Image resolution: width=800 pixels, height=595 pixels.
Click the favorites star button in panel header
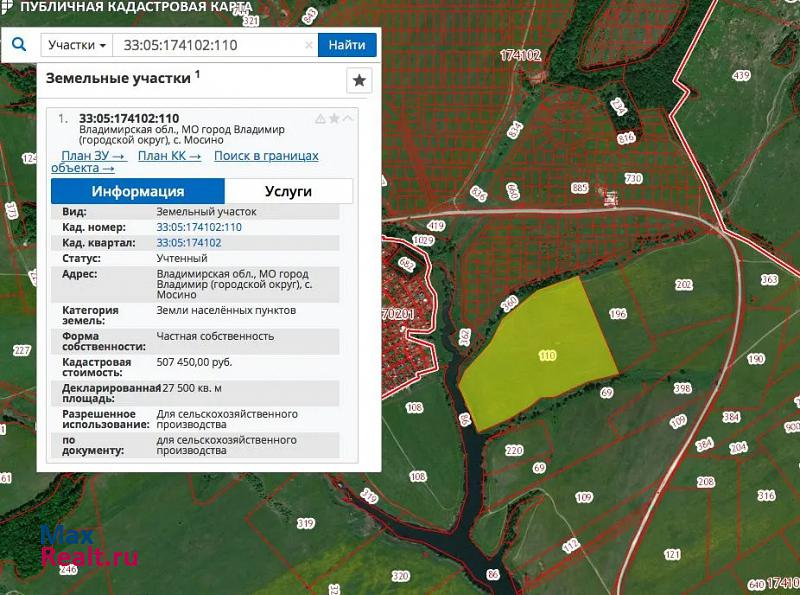click(x=359, y=81)
